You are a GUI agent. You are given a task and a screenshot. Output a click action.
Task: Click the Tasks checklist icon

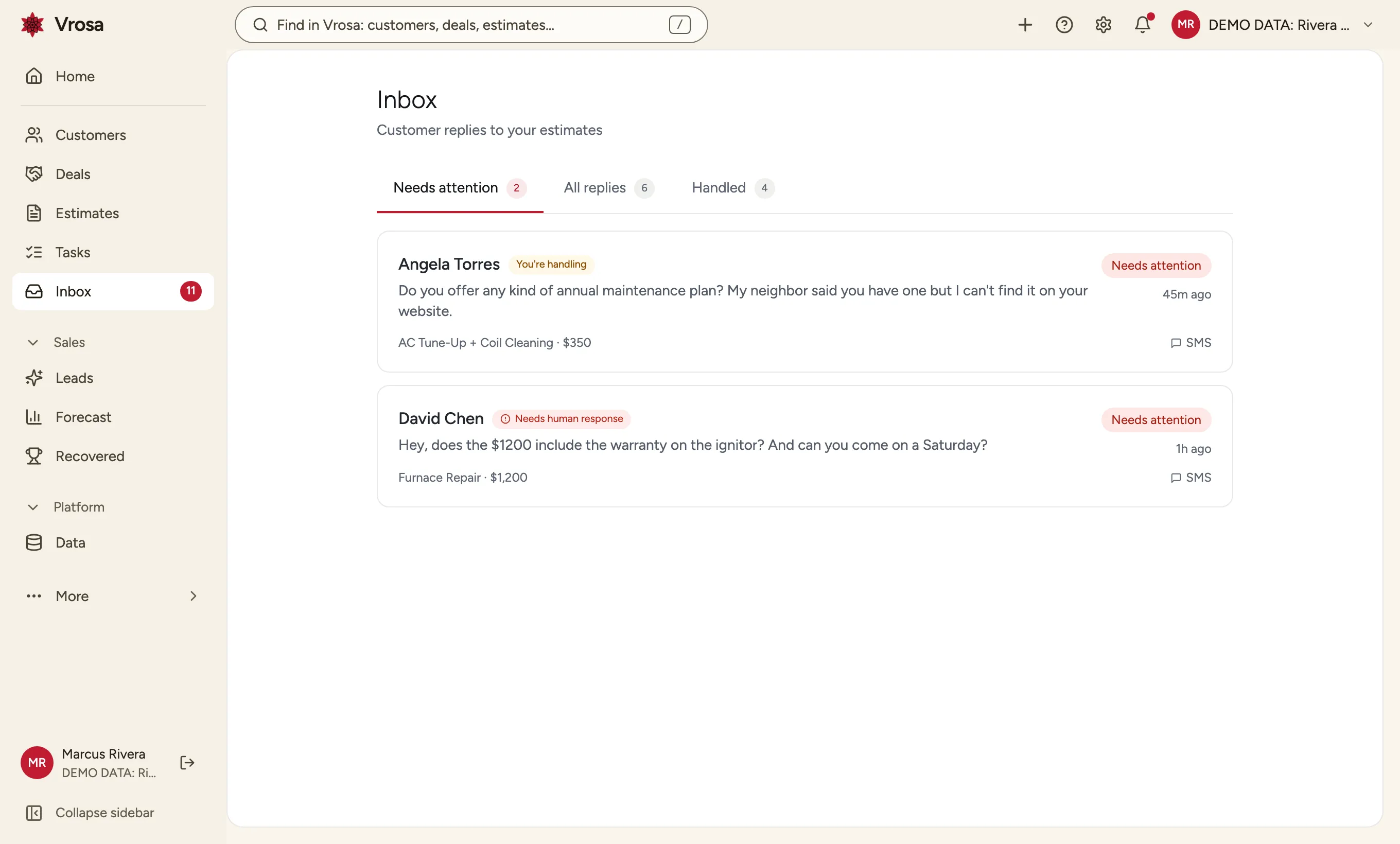34,252
